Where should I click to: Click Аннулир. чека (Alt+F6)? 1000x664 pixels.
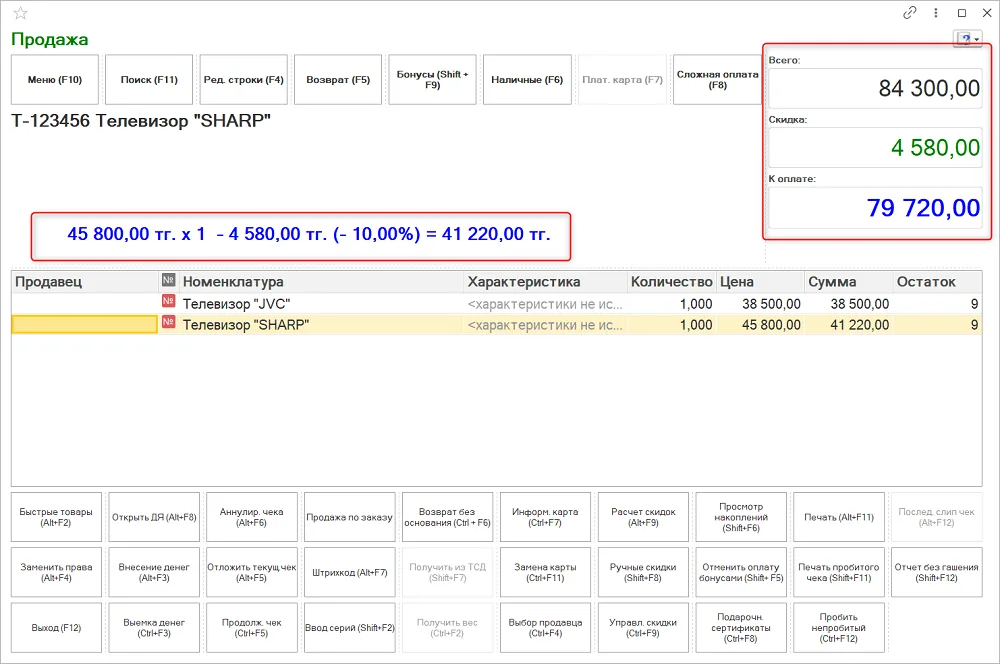(252, 517)
